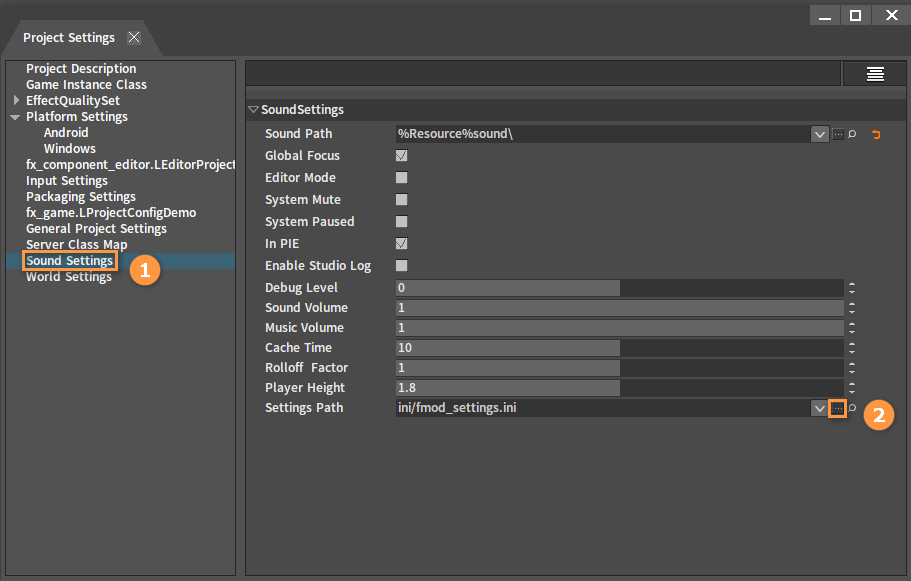Click the Sound Volume slider field
This screenshot has height=581, width=911.
[619, 307]
